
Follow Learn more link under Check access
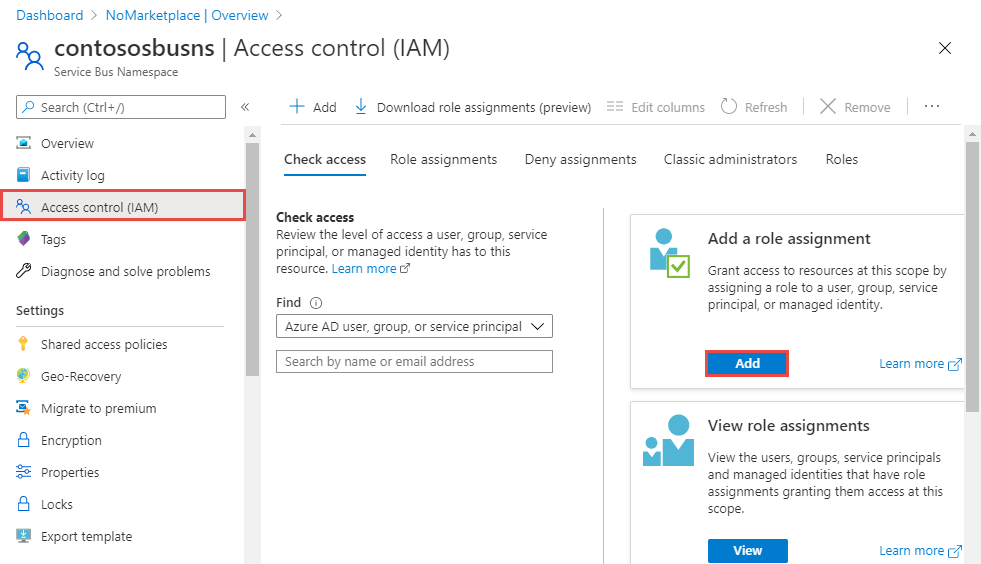364,269
